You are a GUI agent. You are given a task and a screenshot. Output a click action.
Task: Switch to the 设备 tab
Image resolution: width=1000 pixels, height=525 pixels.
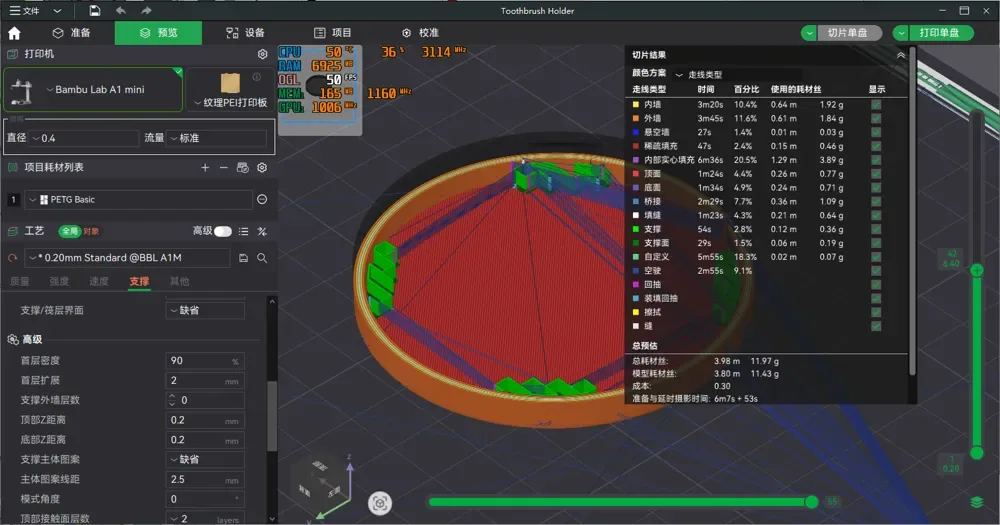pos(246,33)
